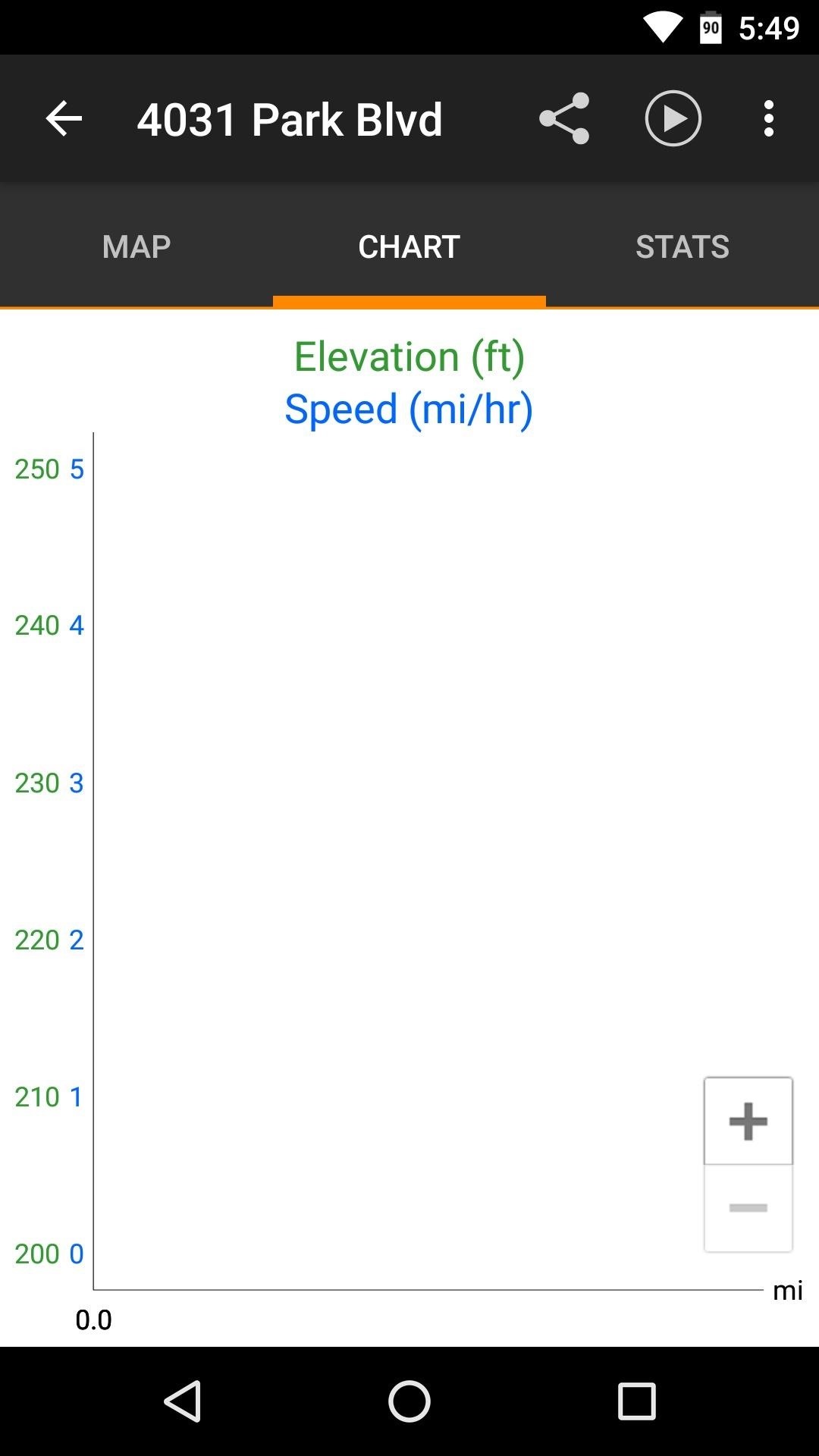Tap the back arrow icon

[x=64, y=119]
